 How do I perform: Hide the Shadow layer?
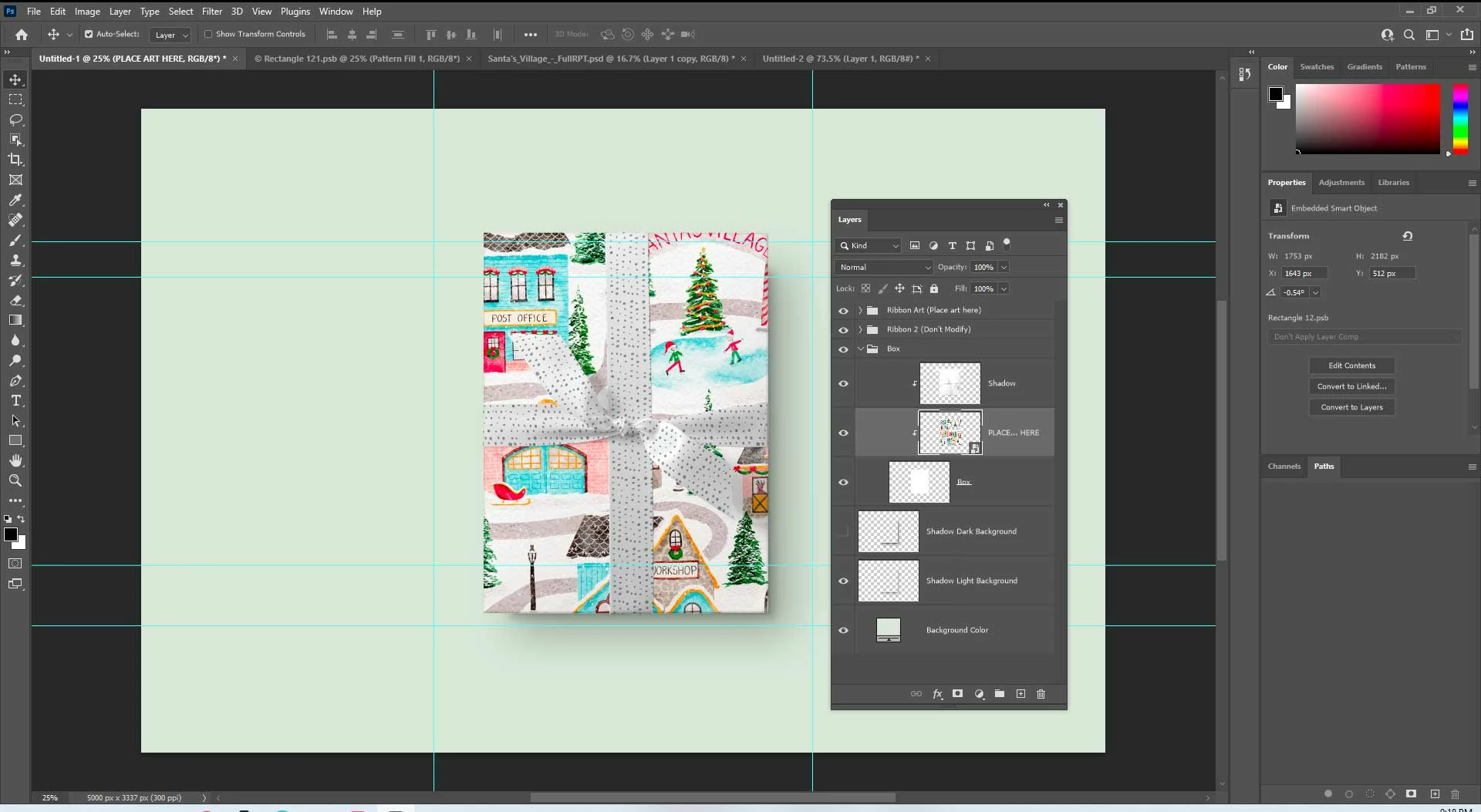[x=843, y=383]
